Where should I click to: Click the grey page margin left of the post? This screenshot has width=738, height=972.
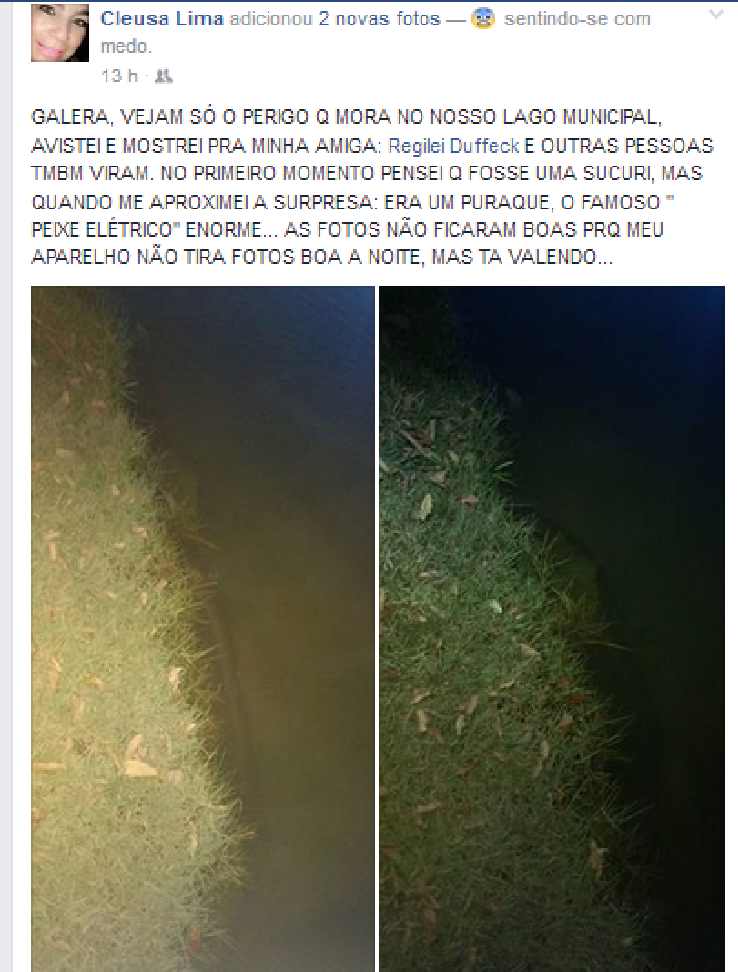point(6,486)
